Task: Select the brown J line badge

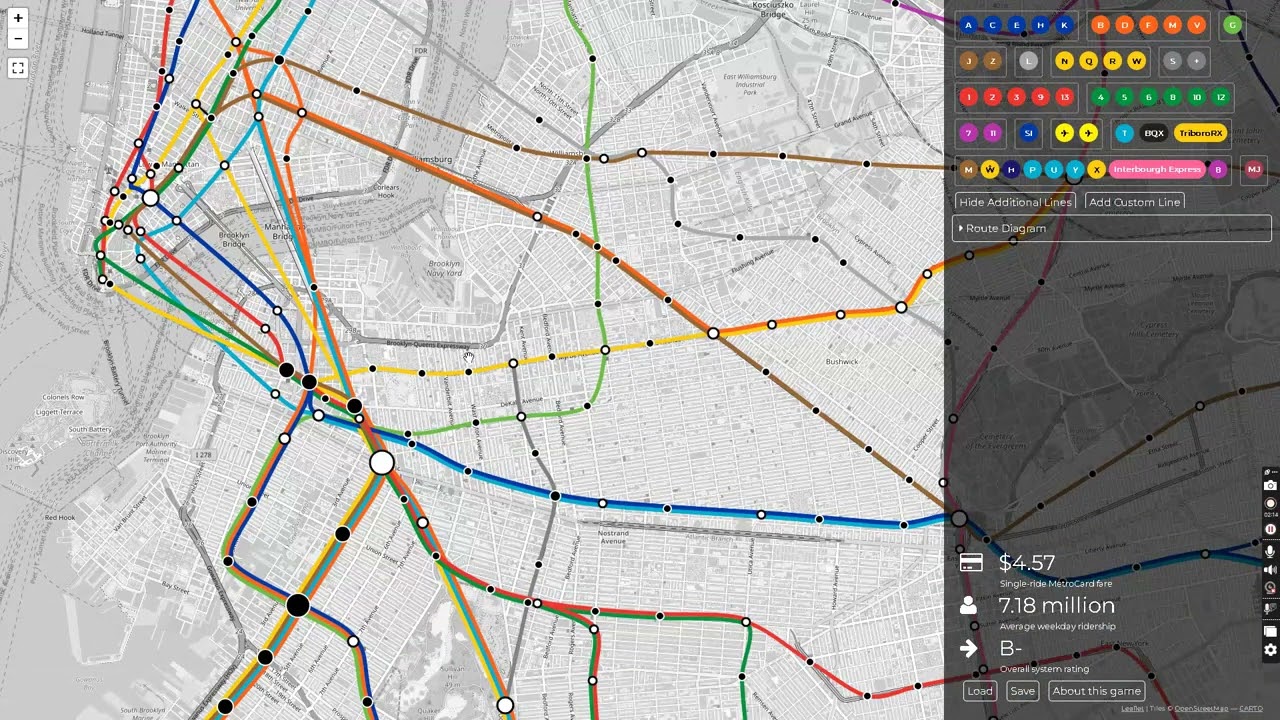Action: 968,61
